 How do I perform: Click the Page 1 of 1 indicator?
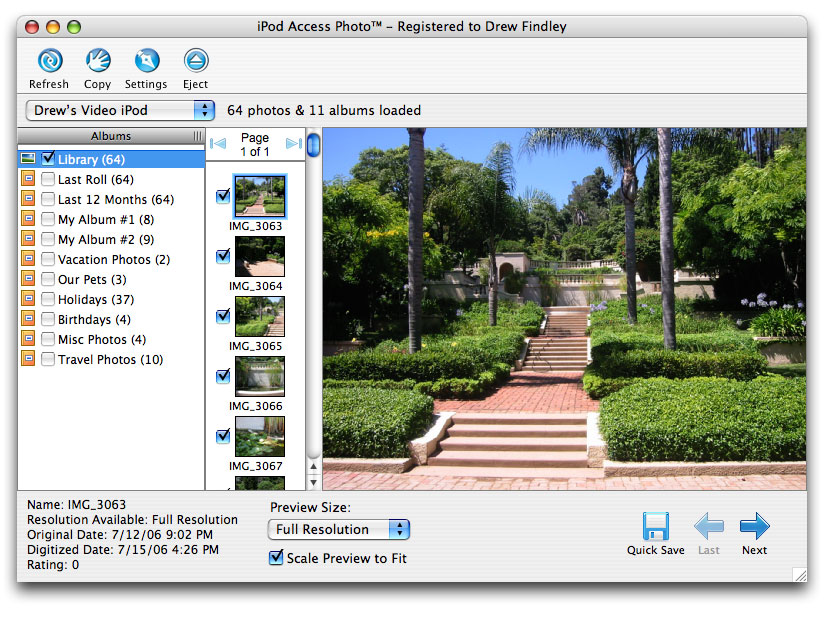click(x=255, y=144)
